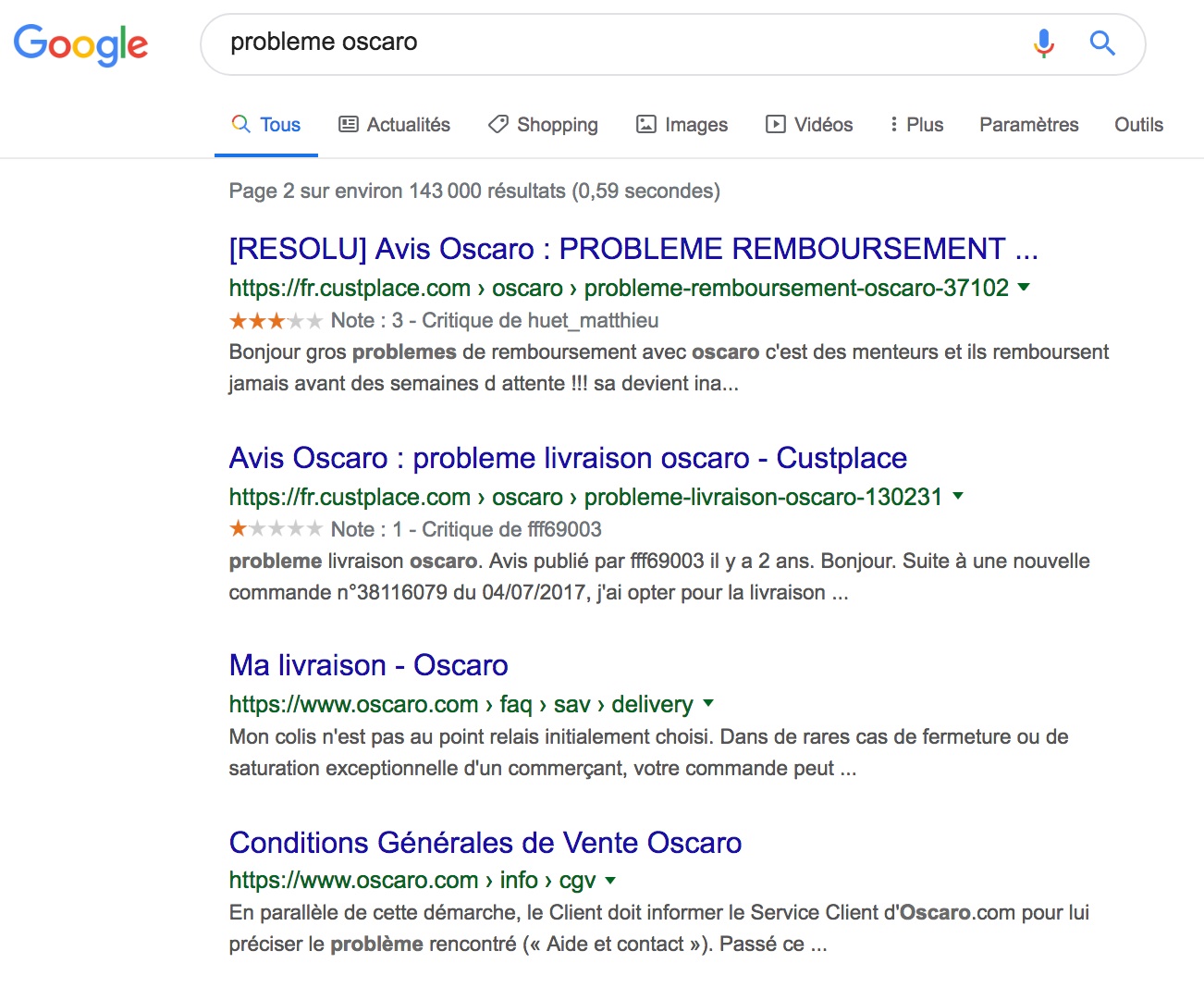Image resolution: width=1204 pixels, height=988 pixels.
Task: Switch to the Images tab
Action: coord(682,125)
